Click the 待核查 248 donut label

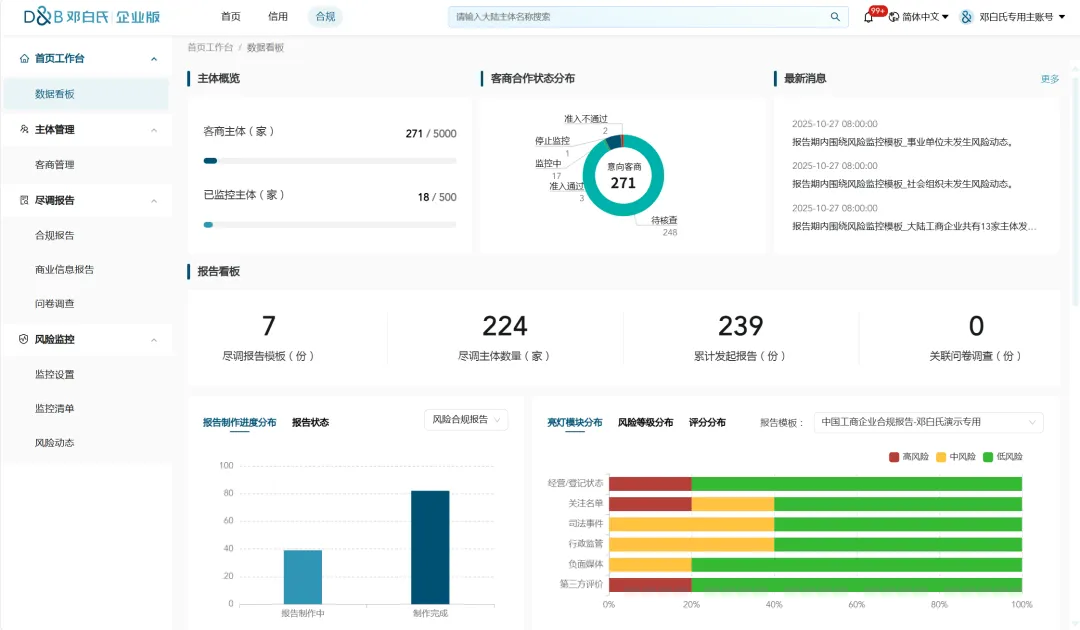point(665,226)
